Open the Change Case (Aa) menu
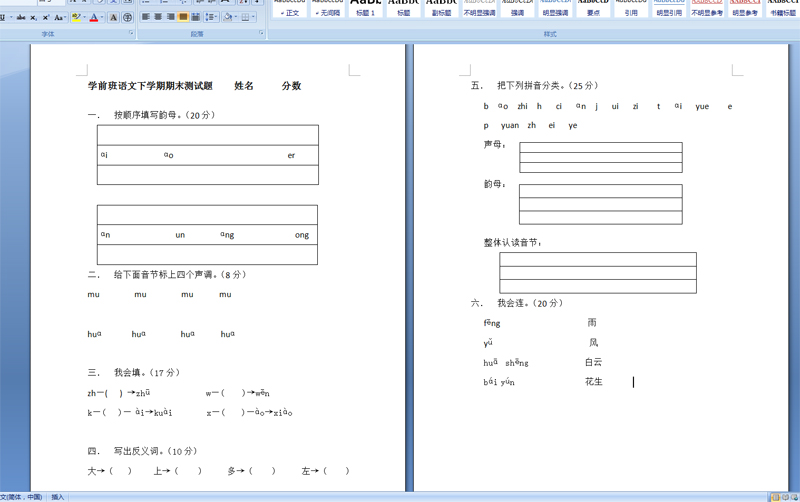The width and height of the screenshot is (800, 502). [x=60, y=17]
